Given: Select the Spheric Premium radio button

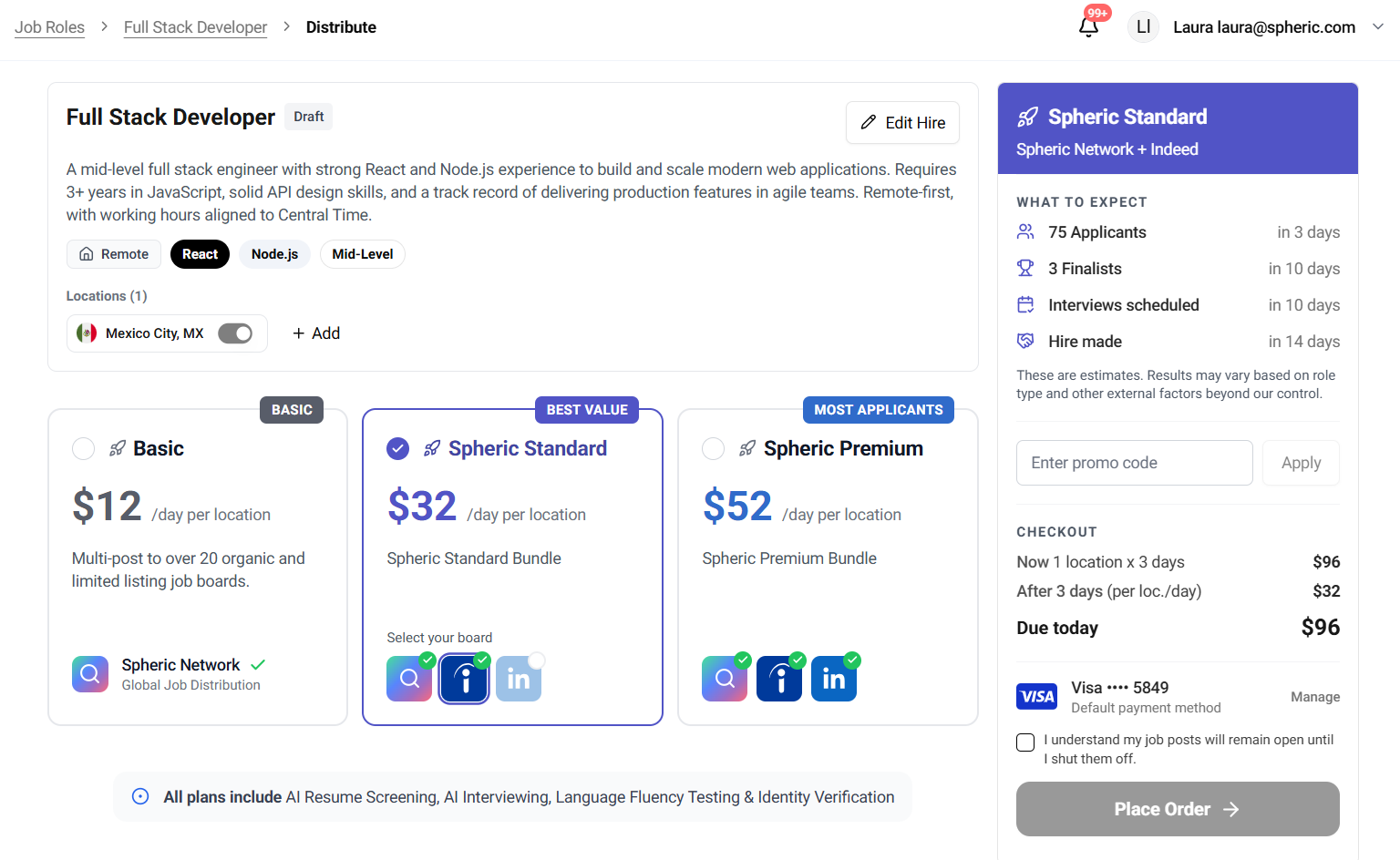Looking at the screenshot, I should tap(714, 449).
